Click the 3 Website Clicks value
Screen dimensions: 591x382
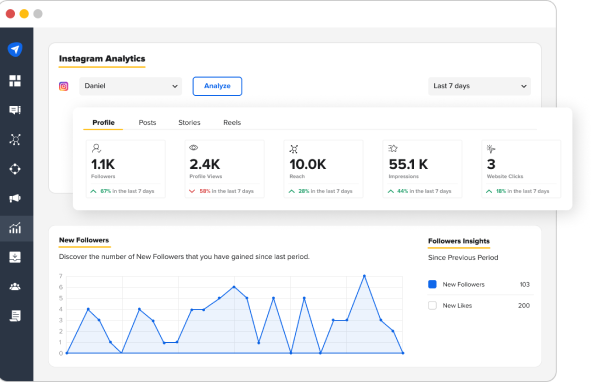(x=491, y=164)
